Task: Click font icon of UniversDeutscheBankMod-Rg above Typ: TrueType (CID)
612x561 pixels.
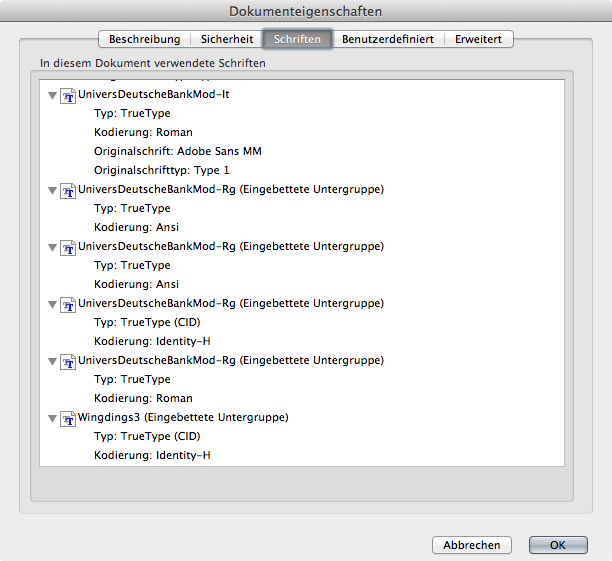Action: [68, 305]
